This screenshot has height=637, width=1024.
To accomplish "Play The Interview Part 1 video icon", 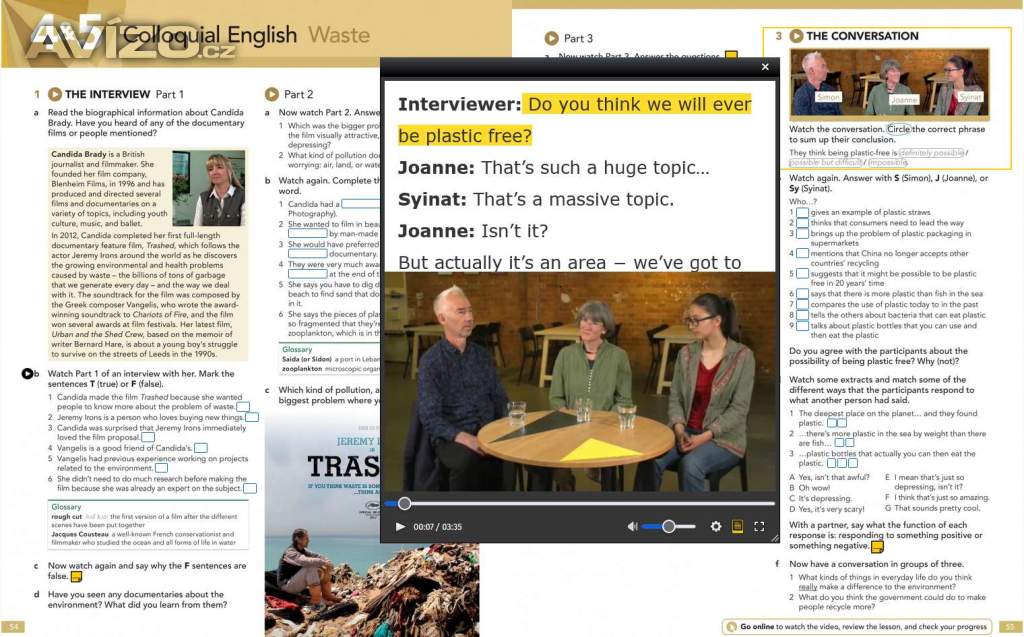I will pos(55,94).
